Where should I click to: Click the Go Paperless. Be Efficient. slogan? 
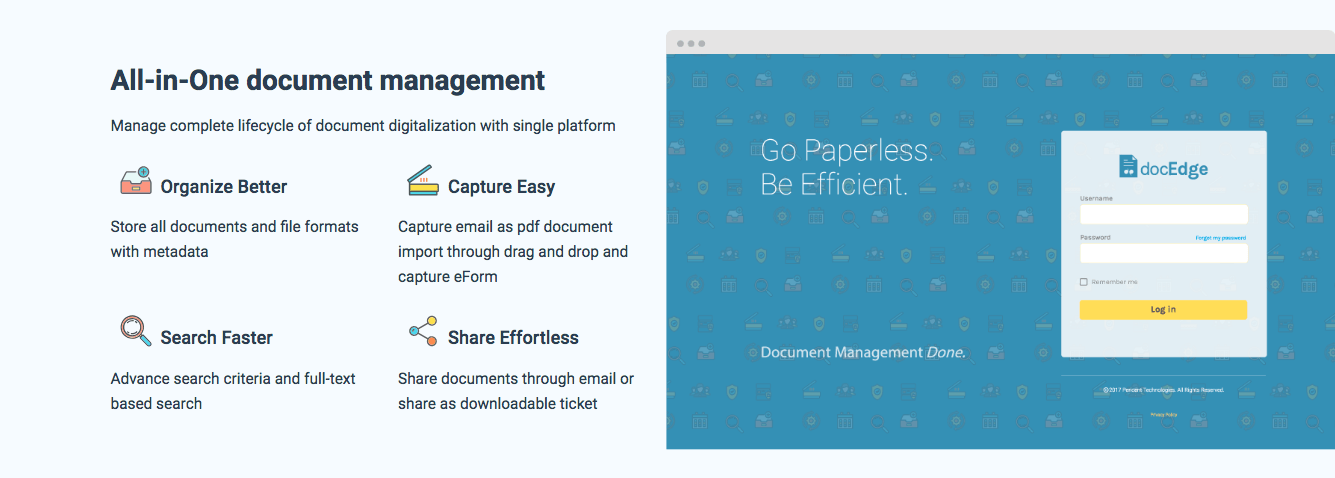pyautogui.click(x=846, y=167)
